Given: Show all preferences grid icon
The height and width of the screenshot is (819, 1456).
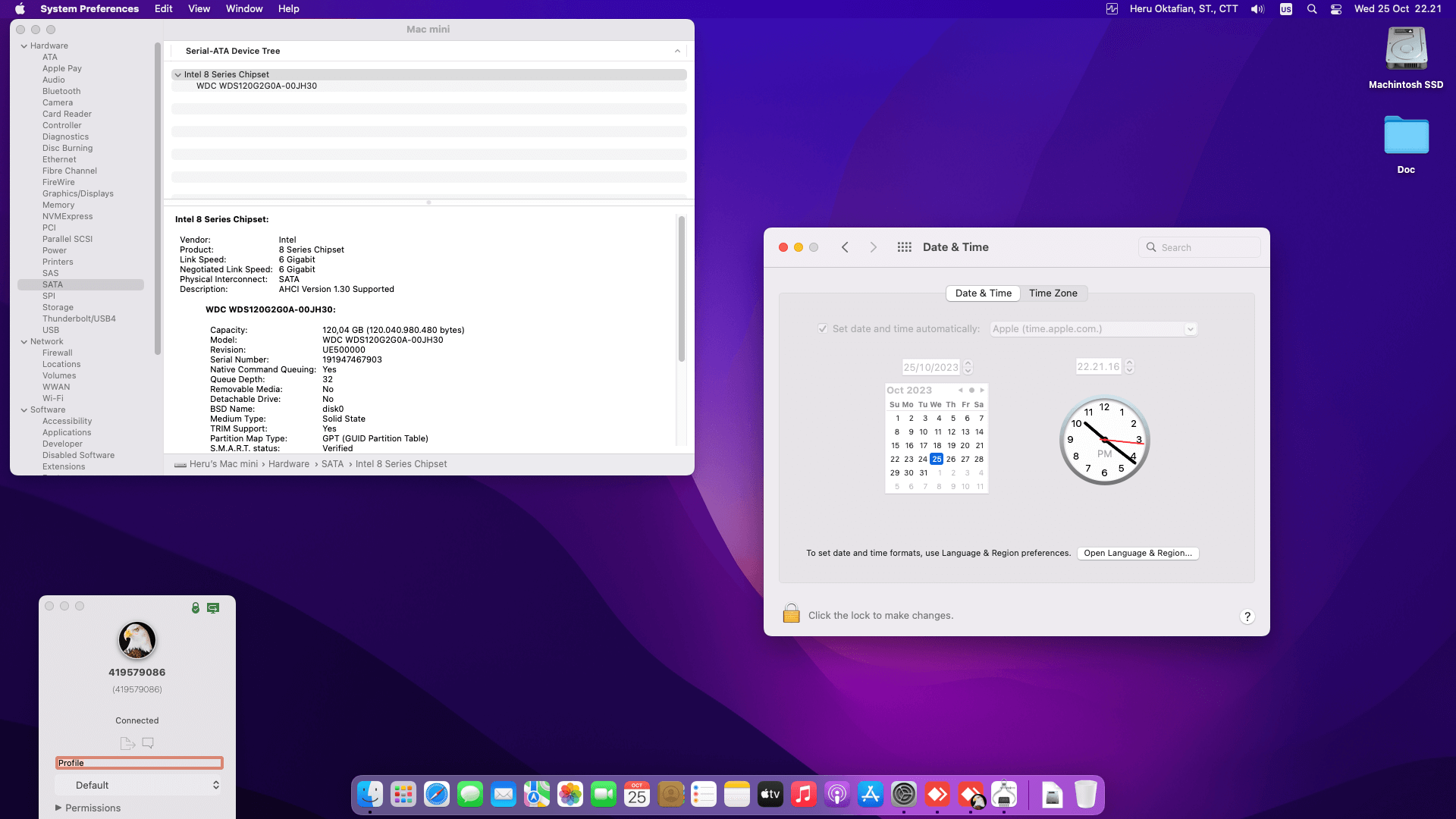Looking at the screenshot, I should tap(904, 247).
